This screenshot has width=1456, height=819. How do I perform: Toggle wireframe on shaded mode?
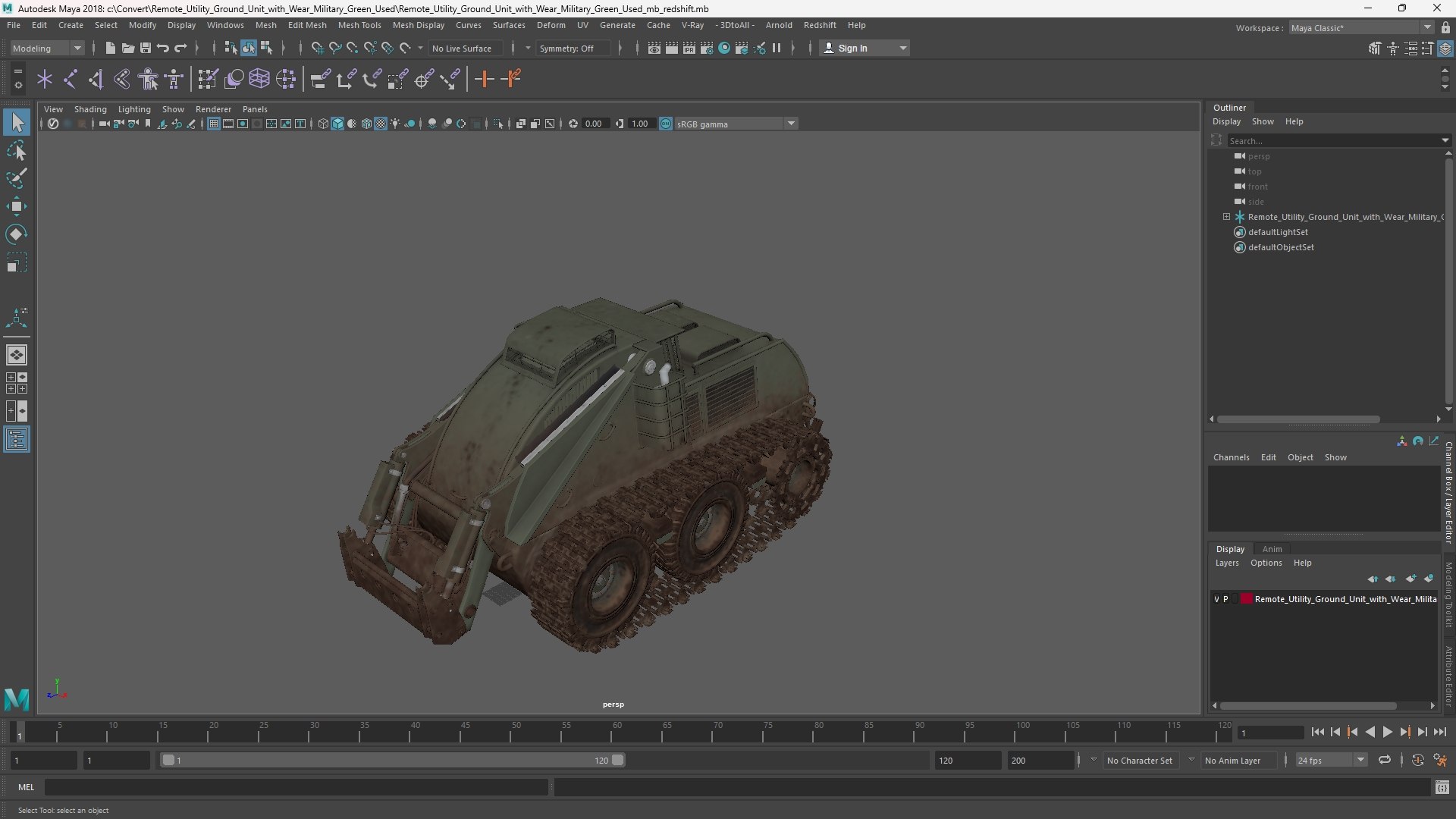tap(366, 124)
